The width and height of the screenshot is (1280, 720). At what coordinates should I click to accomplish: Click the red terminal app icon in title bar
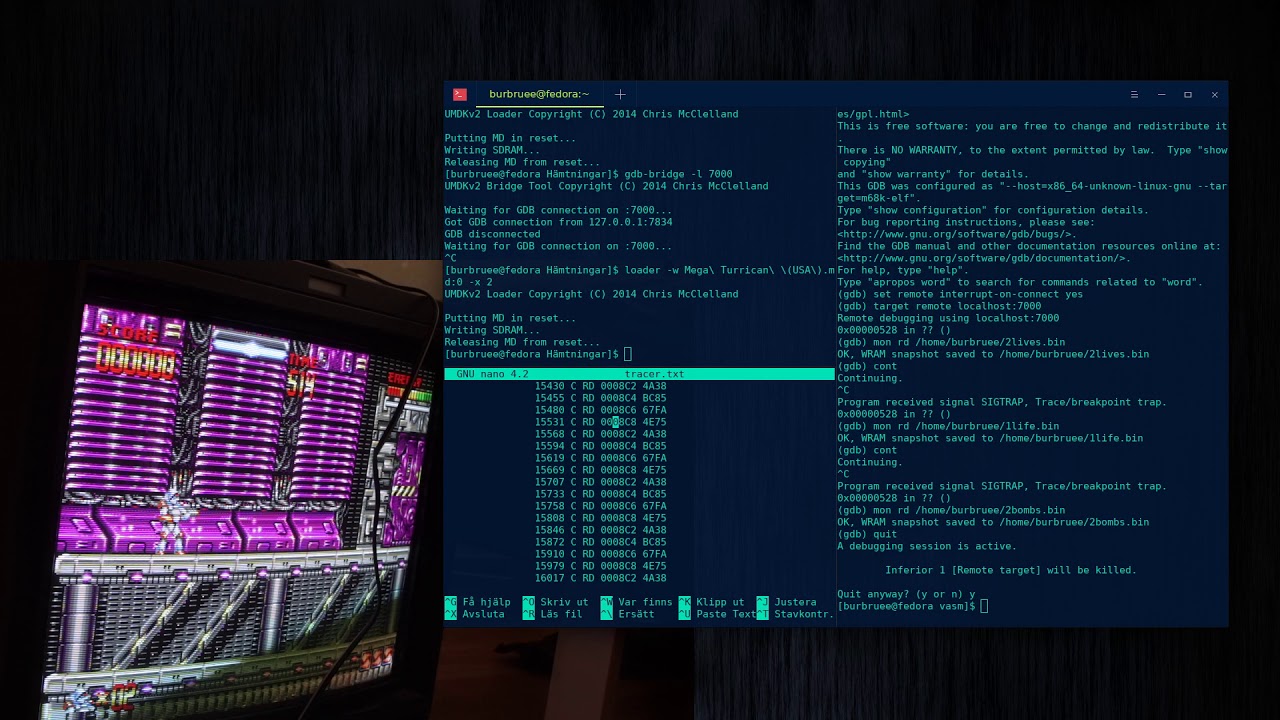460,94
